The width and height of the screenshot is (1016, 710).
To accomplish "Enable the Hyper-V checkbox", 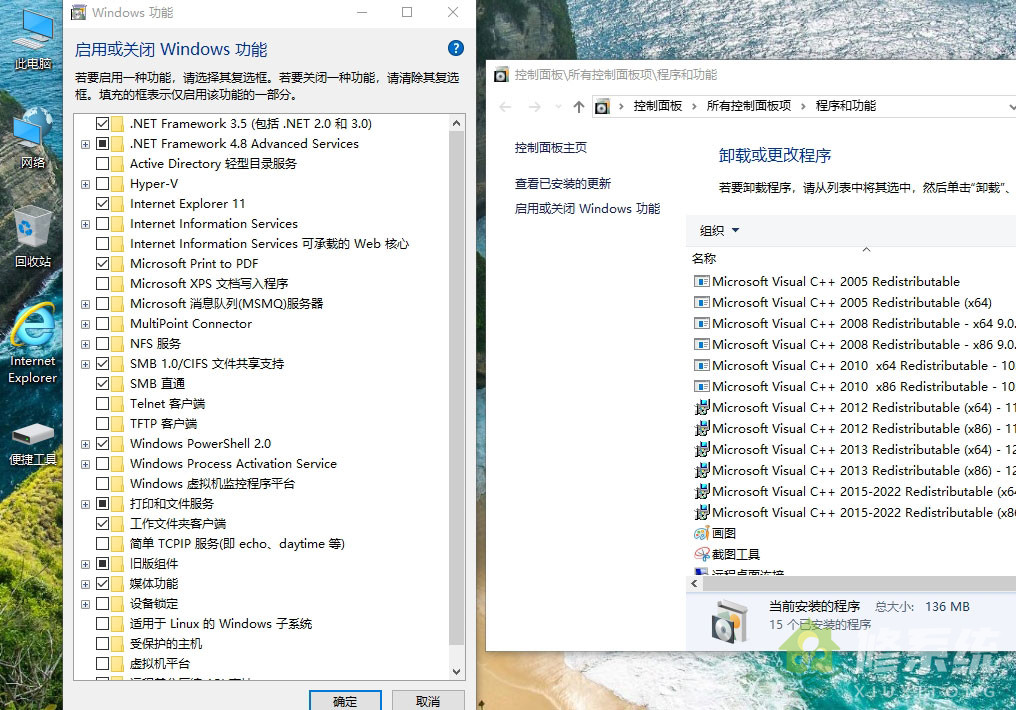I will click(x=102, y=184).
